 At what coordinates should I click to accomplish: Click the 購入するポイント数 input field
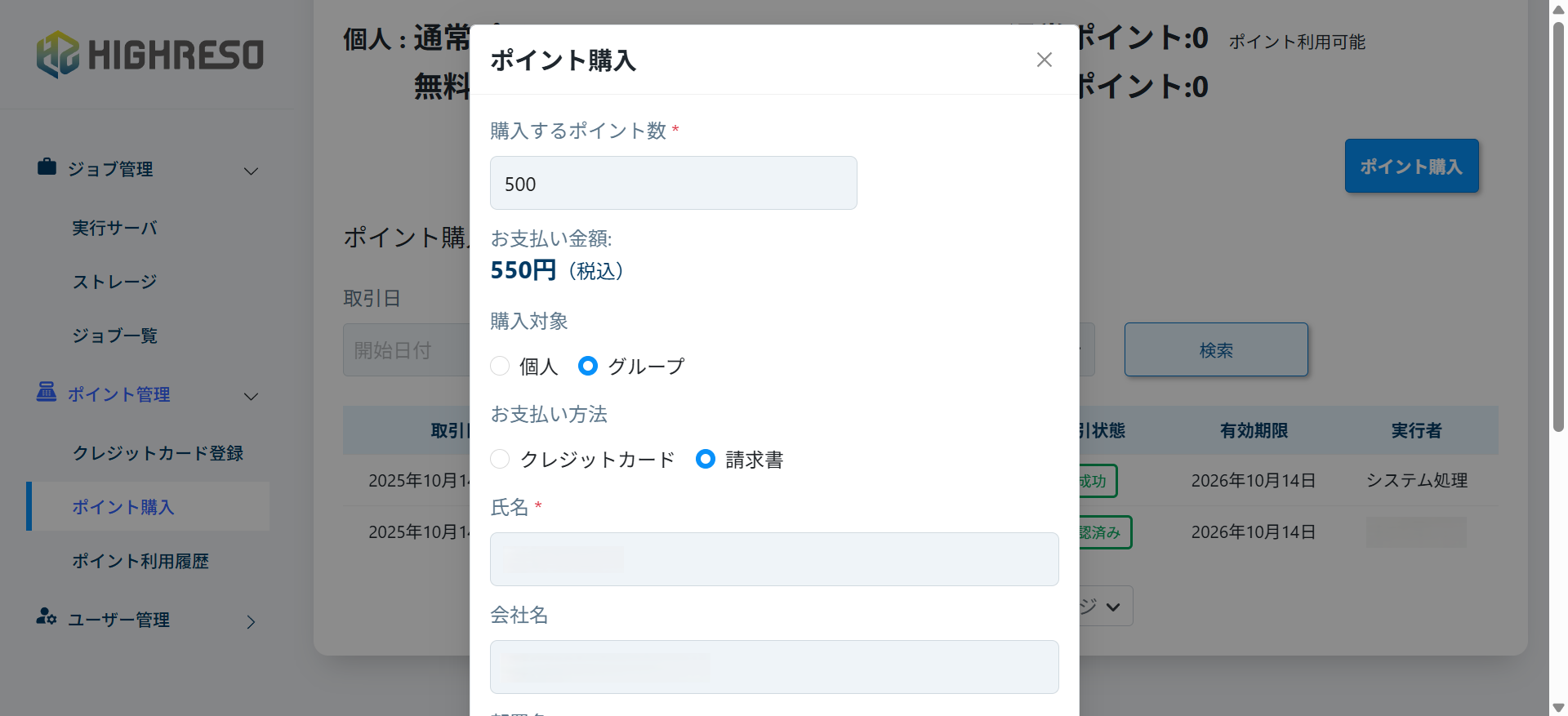coord(673,183)
